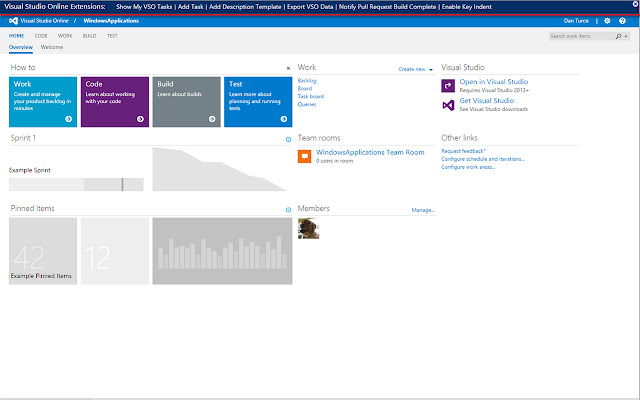The width and height of the screenshot is (640, 400).
Task: Click Configure work areas link
Action: pos(468,167)
